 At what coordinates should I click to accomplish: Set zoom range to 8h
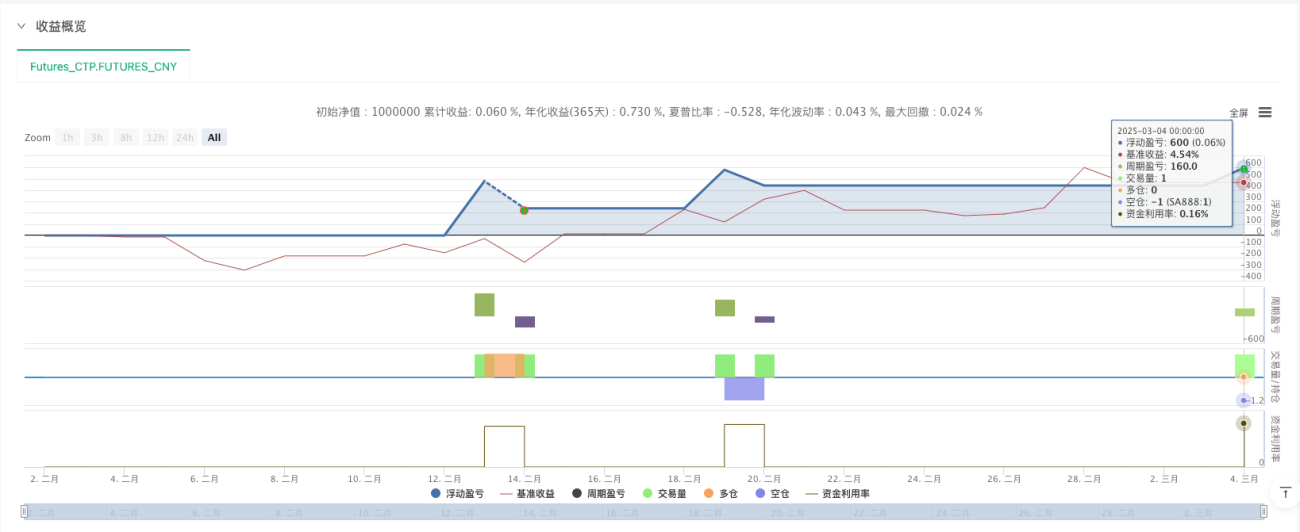(x=126, y=137)
